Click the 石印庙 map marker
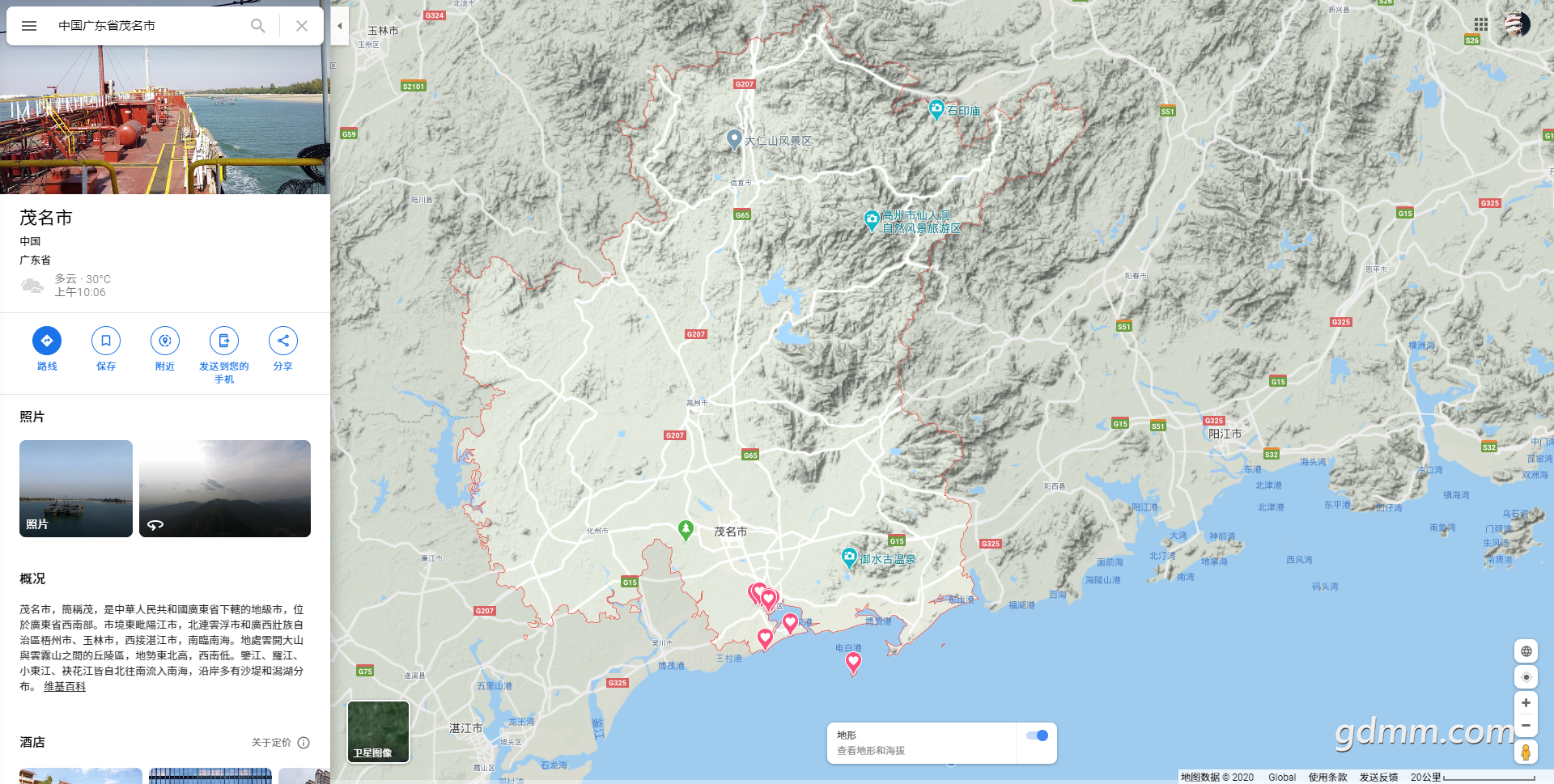Image resolution: width=1554 pixels, height=784 pixels. [936, 109]
